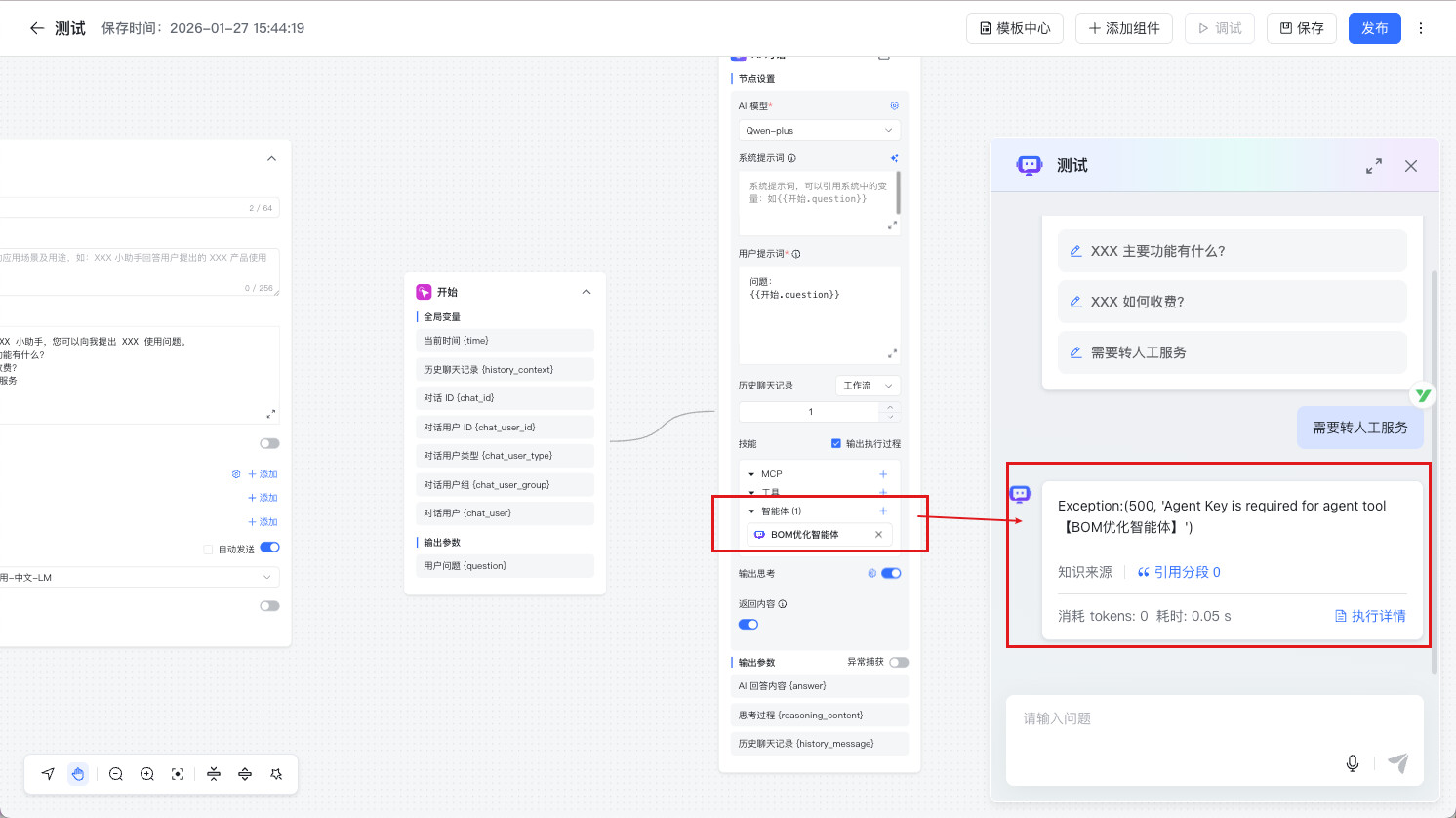Viewport: 1456px width, 818px height.
Task: Toggle the 输出思考 switch off
Action: 891,574
